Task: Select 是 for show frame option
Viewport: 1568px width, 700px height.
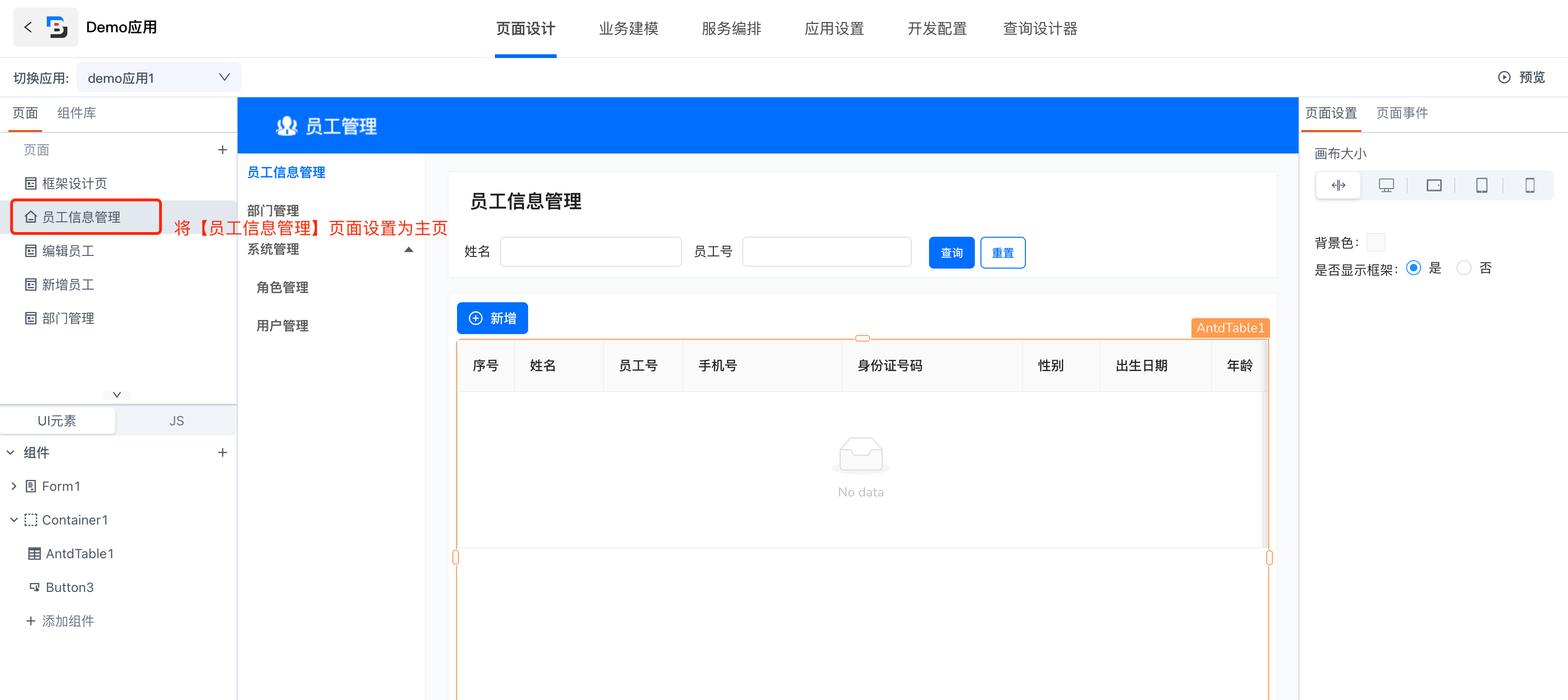Action: click(1413, 268)
